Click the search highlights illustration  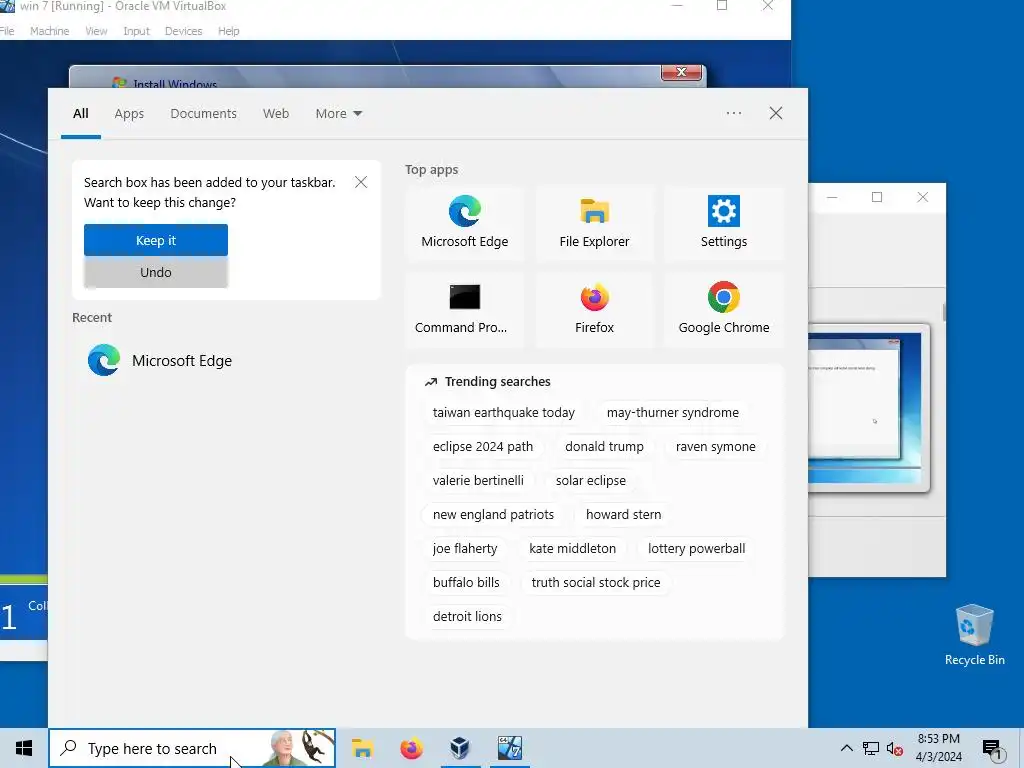(x=299, y=748)
